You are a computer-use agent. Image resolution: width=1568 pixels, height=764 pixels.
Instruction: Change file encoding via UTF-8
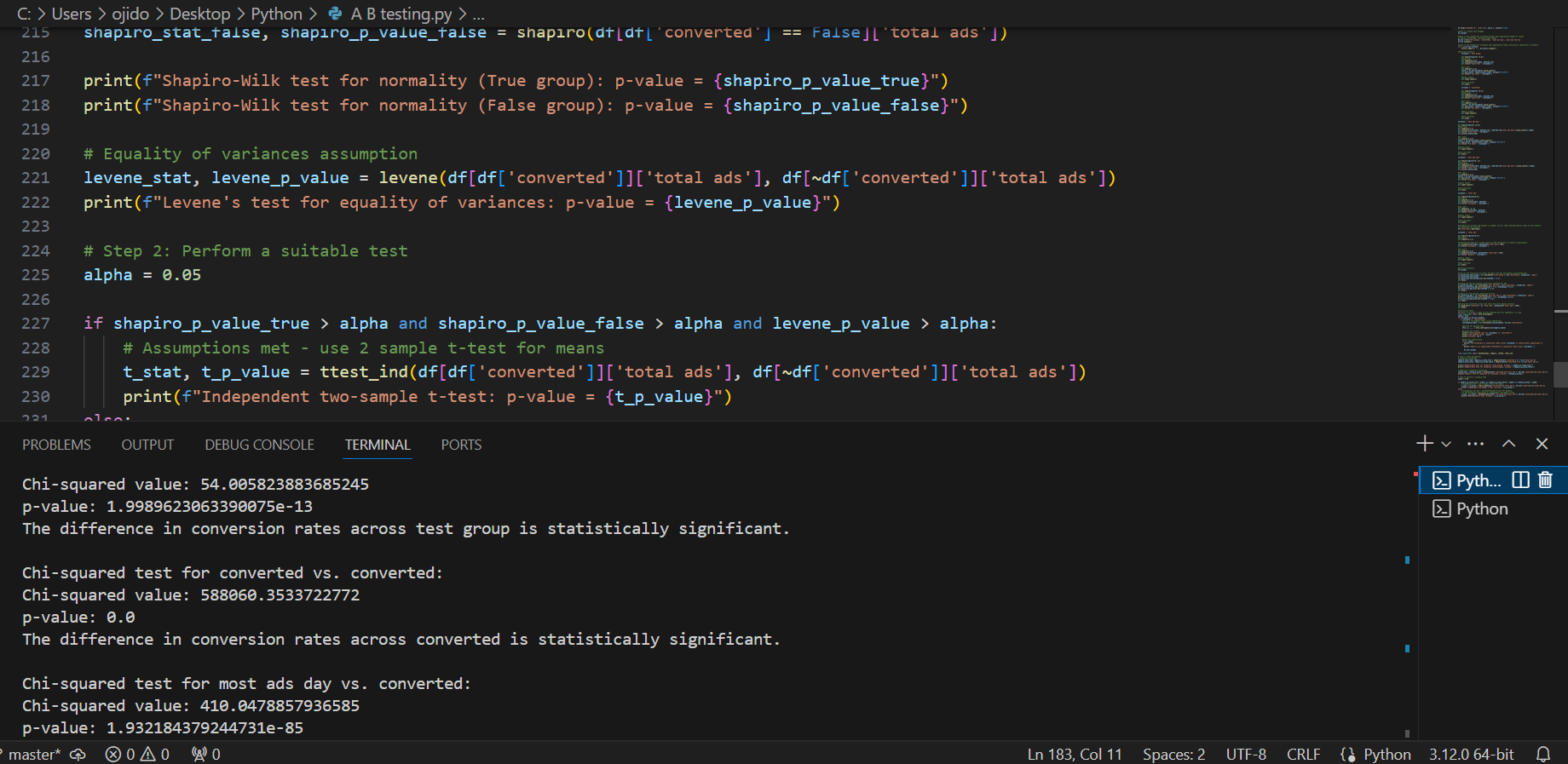(x=1246, y=754)
